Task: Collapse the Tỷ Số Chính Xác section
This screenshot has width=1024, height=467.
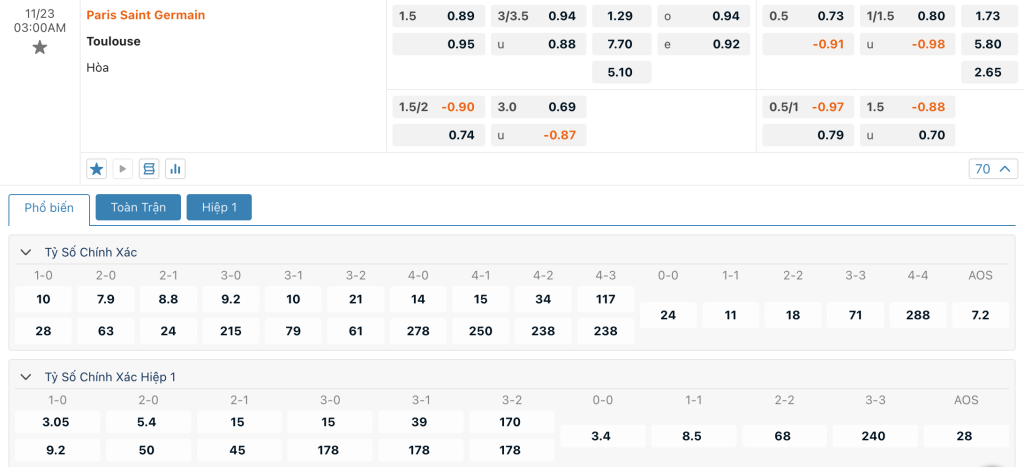Action: pyautogui.click(x=27, y=252)
